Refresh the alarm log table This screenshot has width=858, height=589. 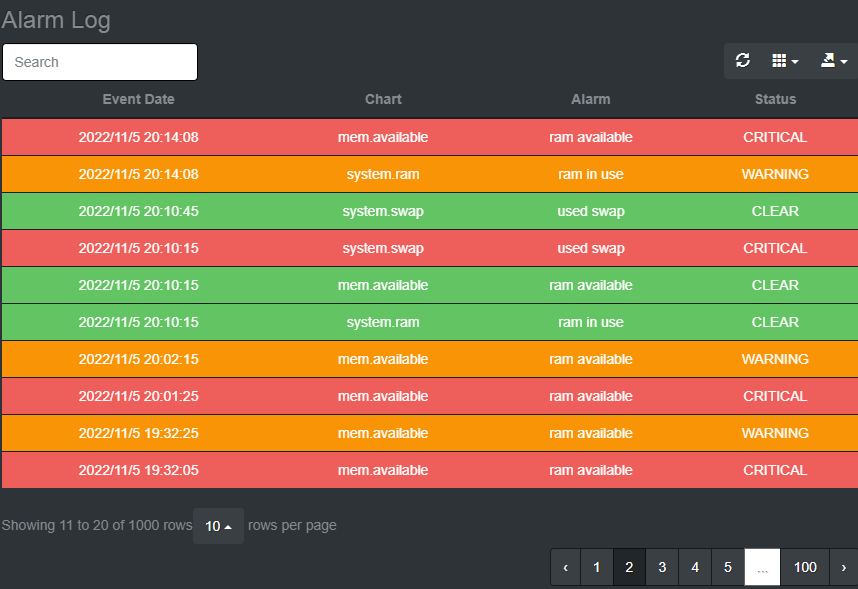pyautogui.click(x=743, y=60)
